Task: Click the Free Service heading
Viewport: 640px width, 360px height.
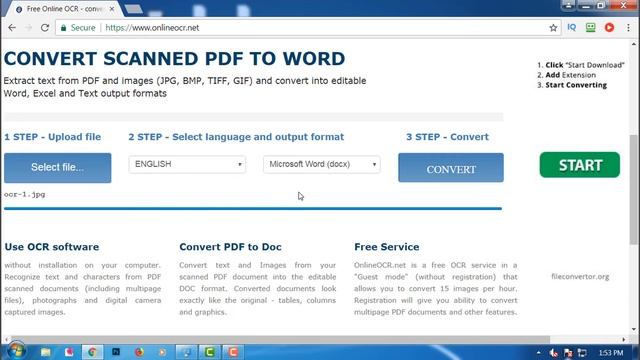Action: (x=387, y=247)
